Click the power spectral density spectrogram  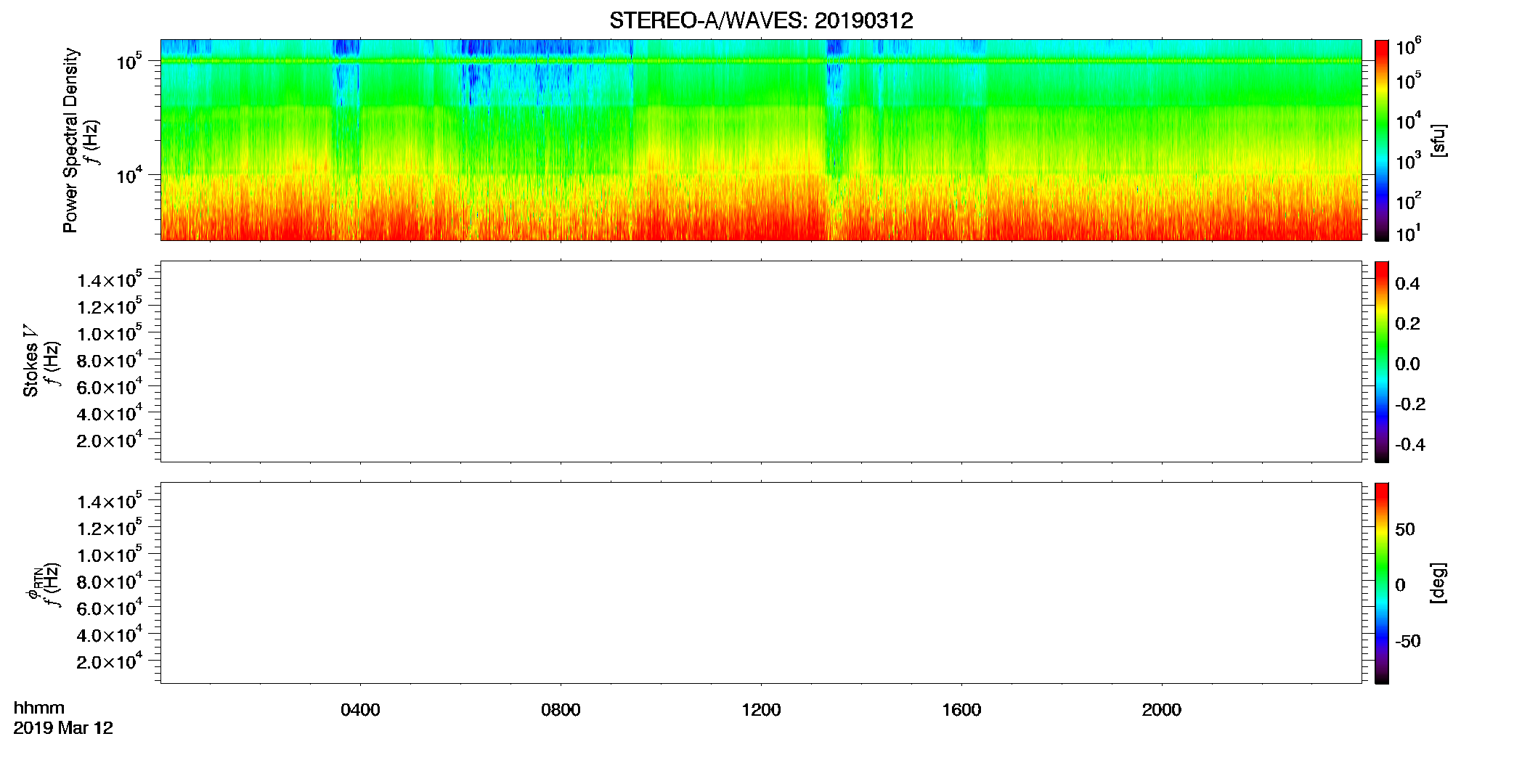[761, 140]
